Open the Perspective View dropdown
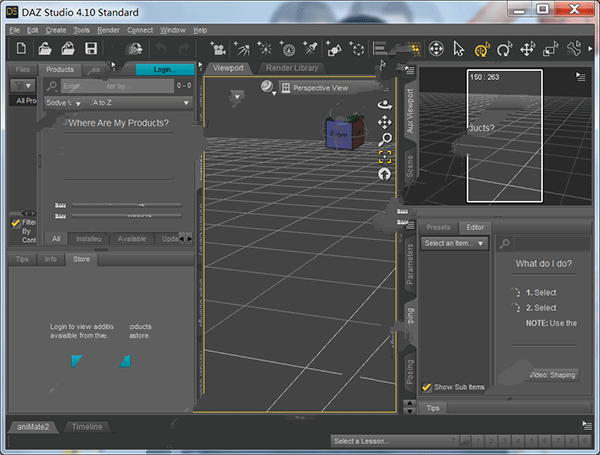Viewport: 600px width, 455px height. pyautogui.click(x=329, y=88)
